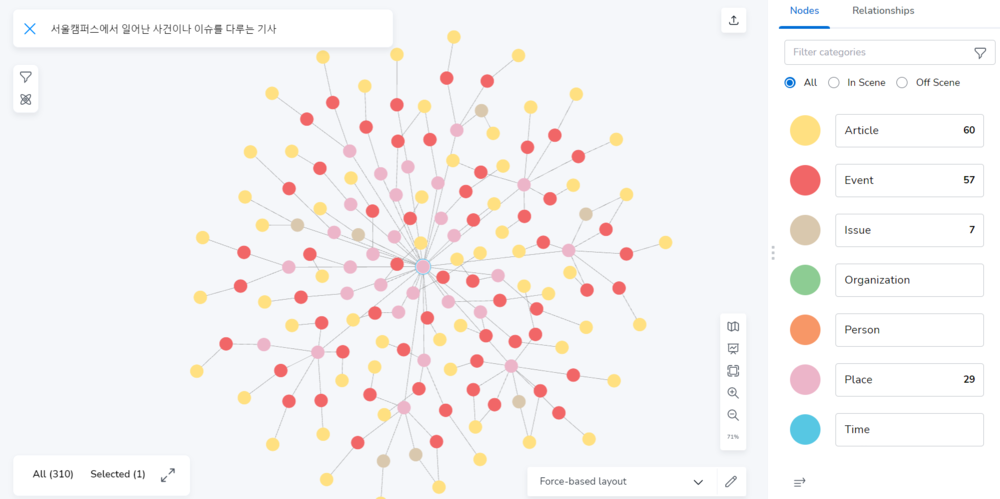Viewport: 1000px width, 499px height.
Task: Open filter options beside Filter categories field
Action: [x=980, y=53]
